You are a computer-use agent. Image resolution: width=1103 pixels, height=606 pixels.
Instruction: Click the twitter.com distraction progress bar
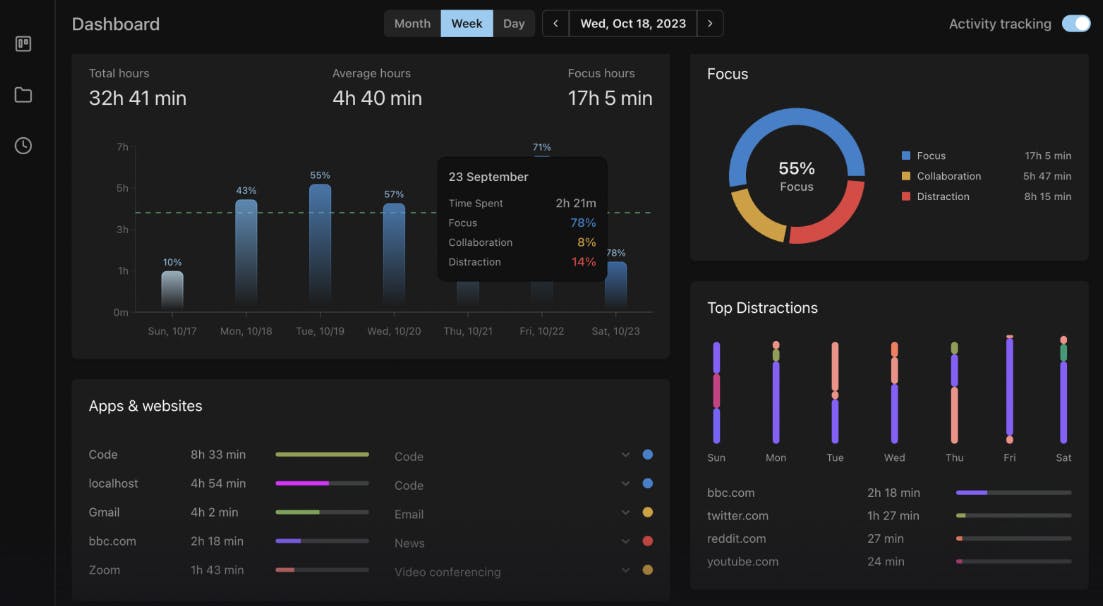click(1014, 516)
